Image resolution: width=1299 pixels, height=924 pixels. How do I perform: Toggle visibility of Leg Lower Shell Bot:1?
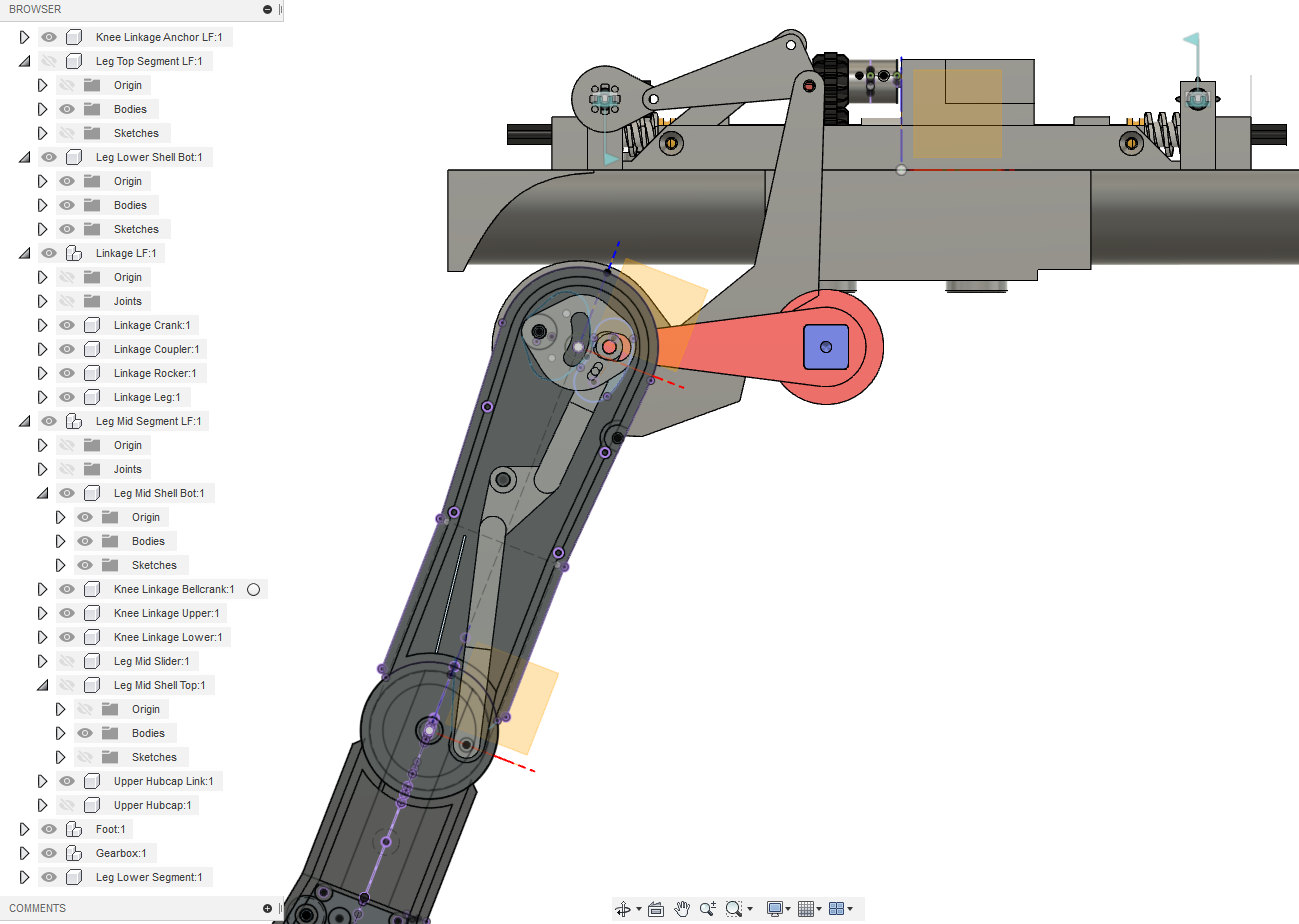48,157
